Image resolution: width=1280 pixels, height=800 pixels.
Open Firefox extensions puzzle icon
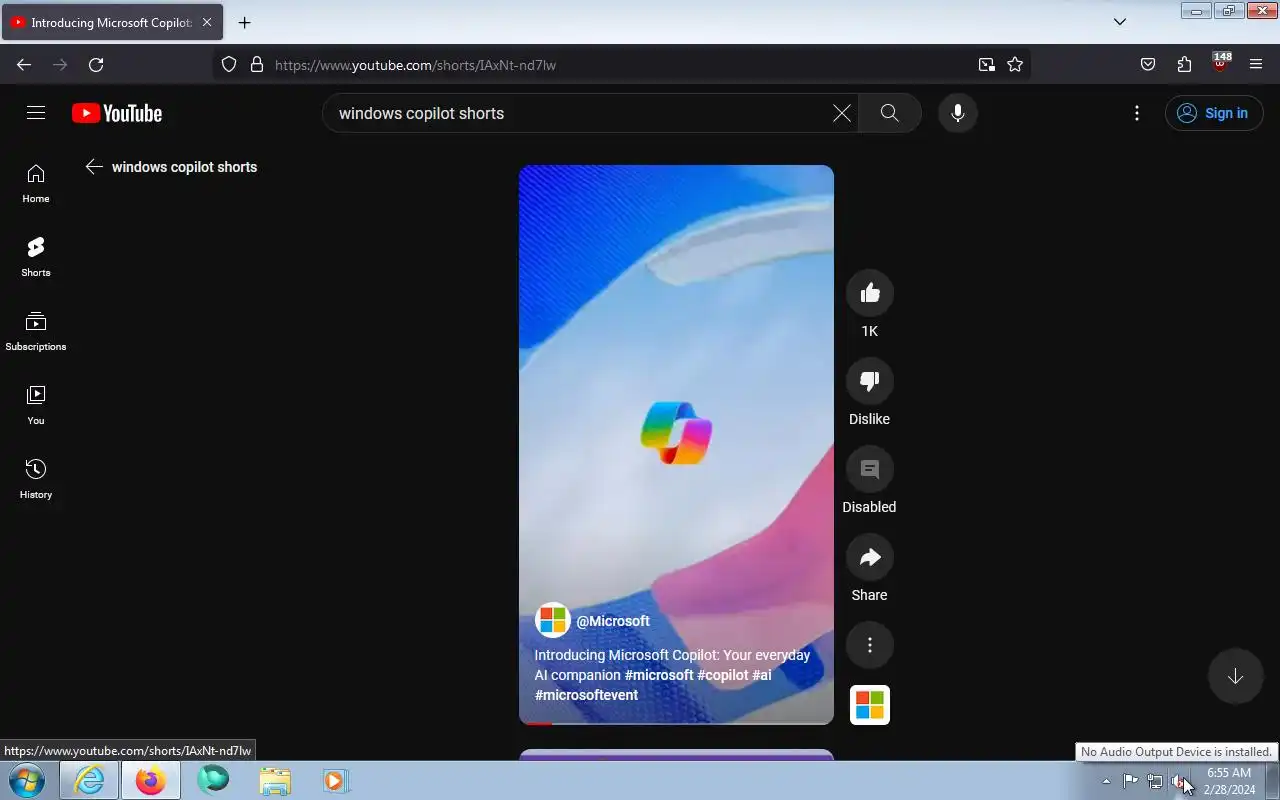click(1184, 65)
